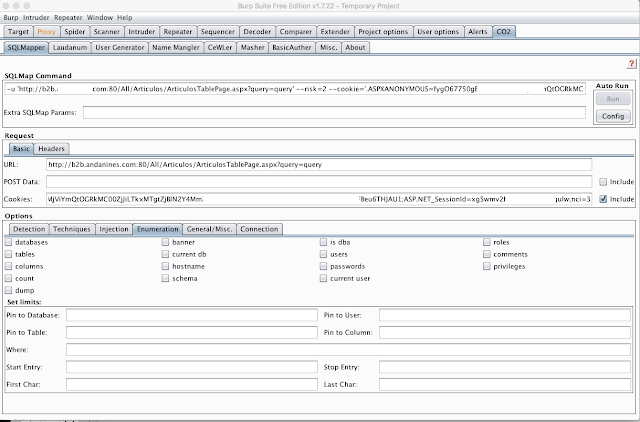Tick the users checkbox

coord(323,254)
